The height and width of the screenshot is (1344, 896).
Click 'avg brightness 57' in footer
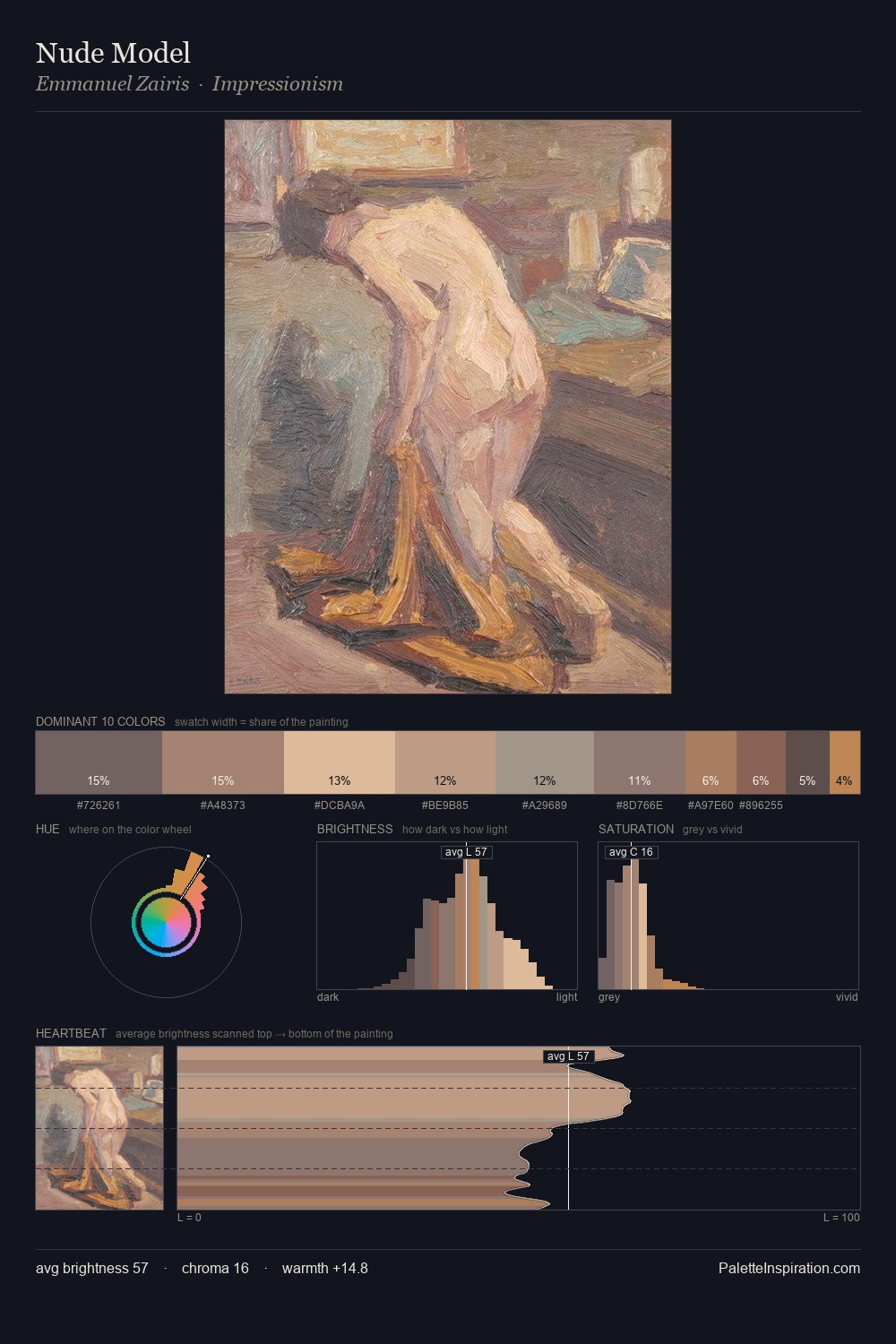tap(92, 1268)
